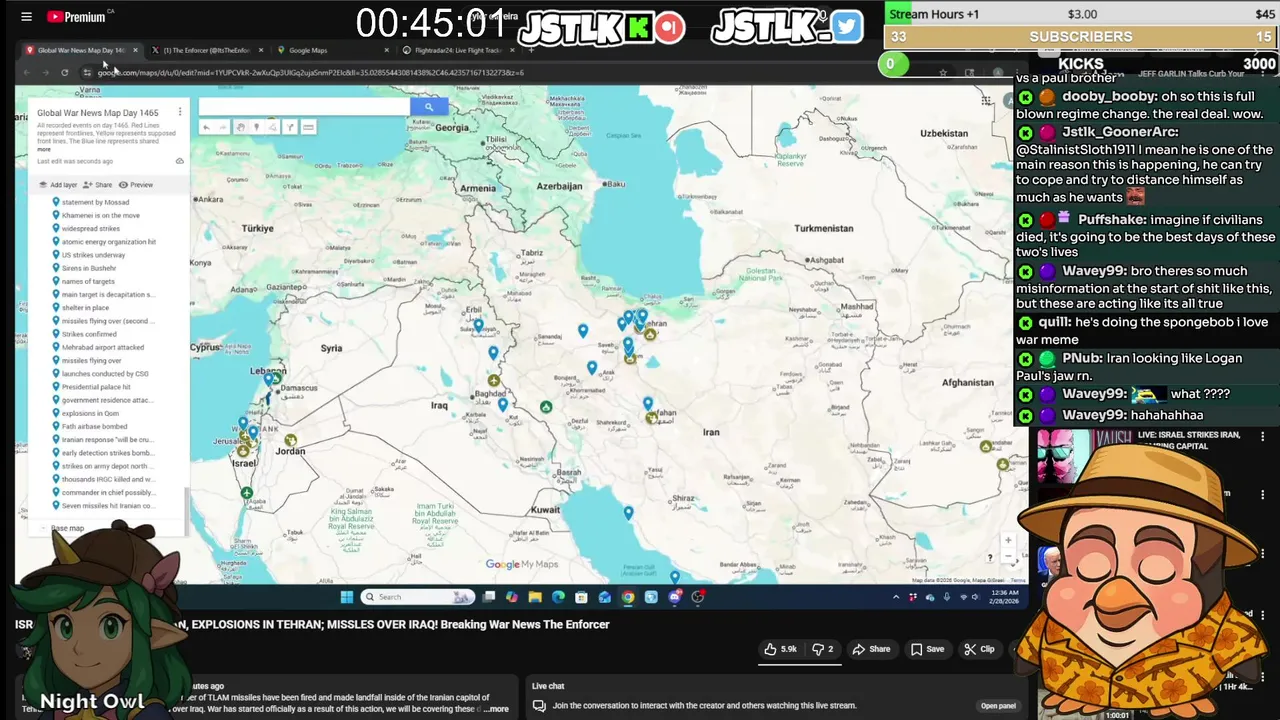This screenshot has height=720, width=1280.
Task: Select the draw a line tool
Action: [273, 127]
